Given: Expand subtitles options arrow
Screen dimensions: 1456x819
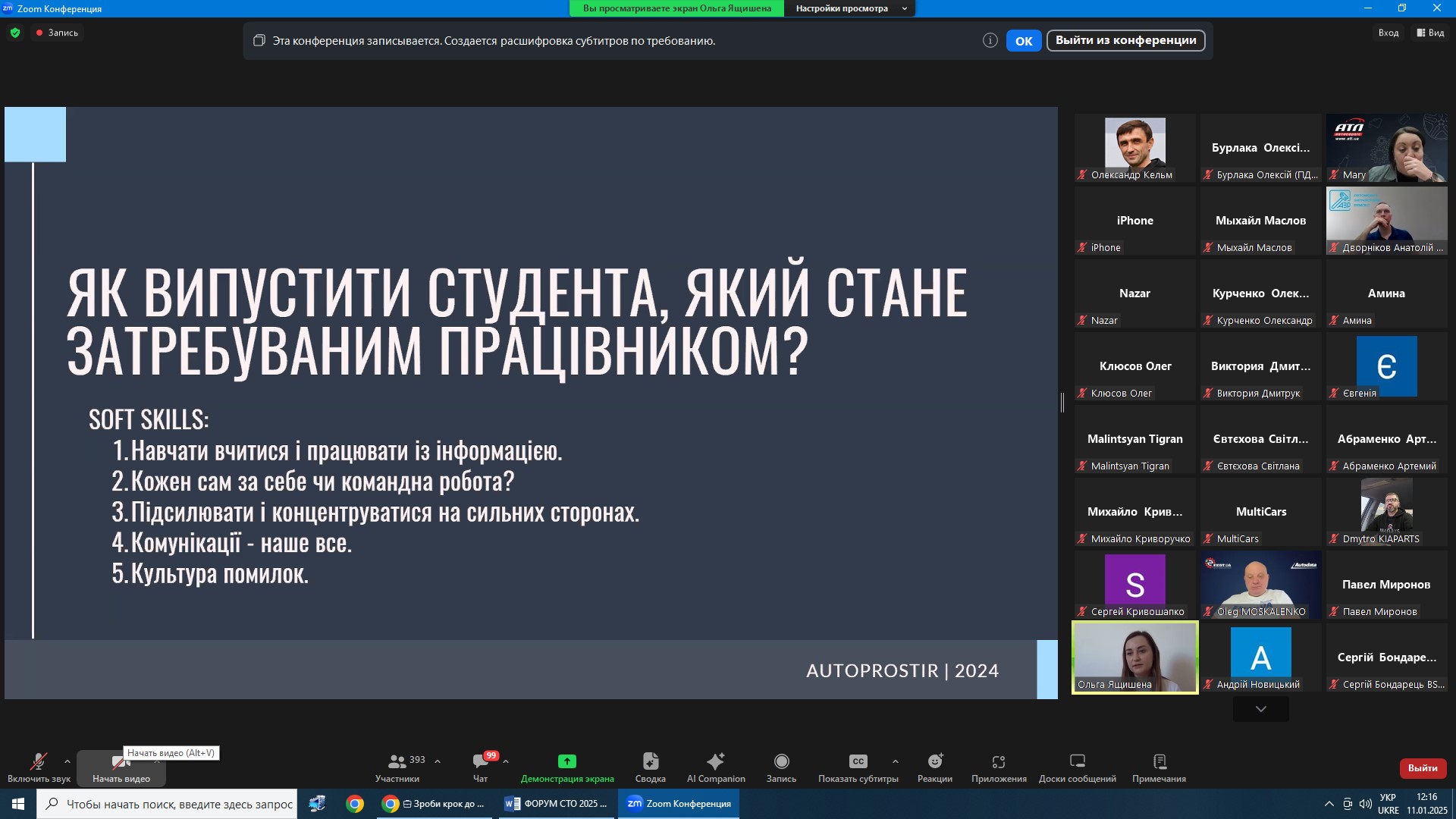Looking at the screenshot, I should (x=896, y=761).
